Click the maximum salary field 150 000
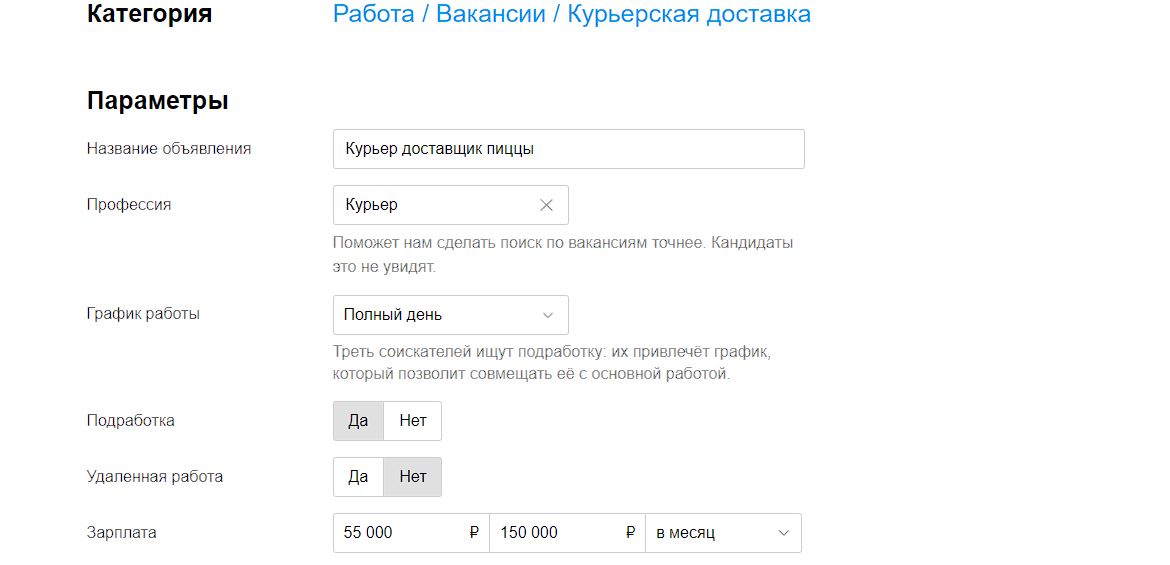The height and width of the screenshot is (565, 1170). click(555, 533)
